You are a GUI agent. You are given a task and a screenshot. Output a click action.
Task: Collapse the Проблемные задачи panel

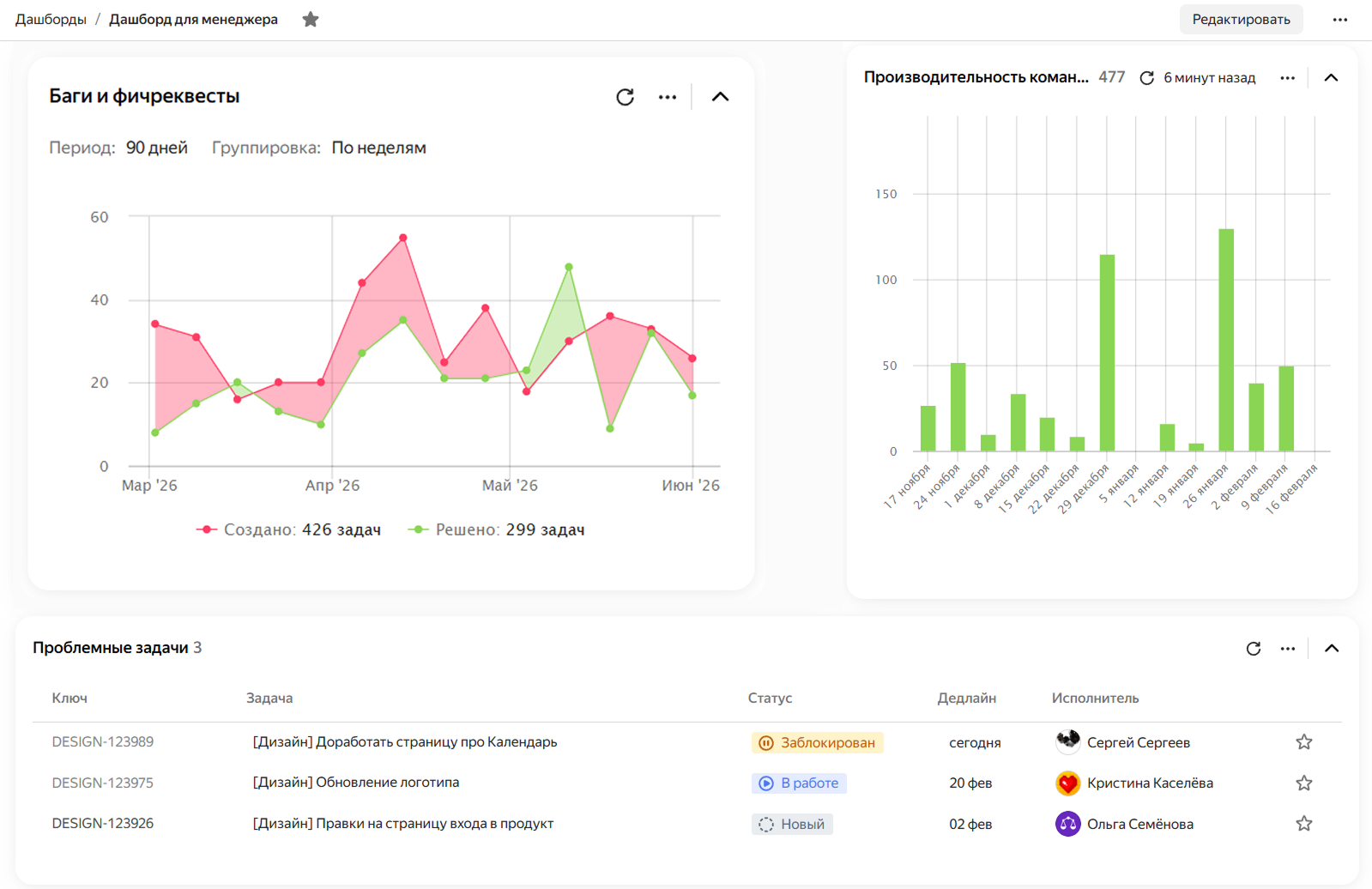1332,649
